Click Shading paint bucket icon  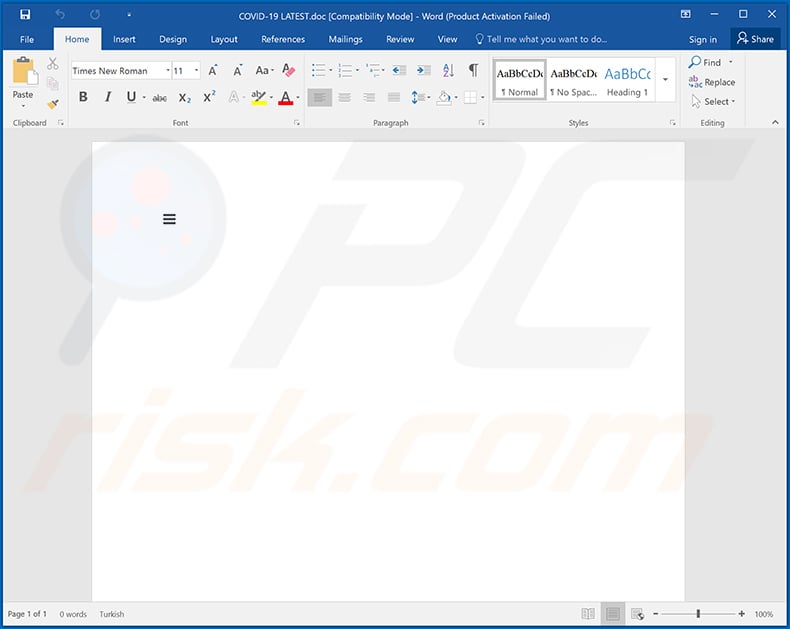click(444, 97)
